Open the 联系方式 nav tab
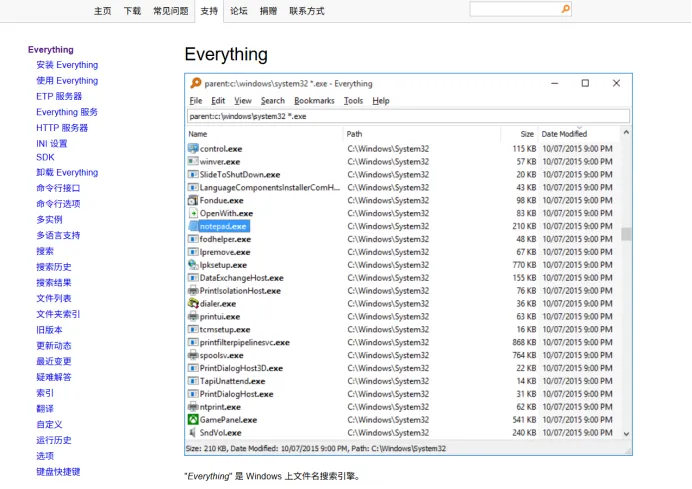Screen dimensions: 692x489 (x=307, y=11)
